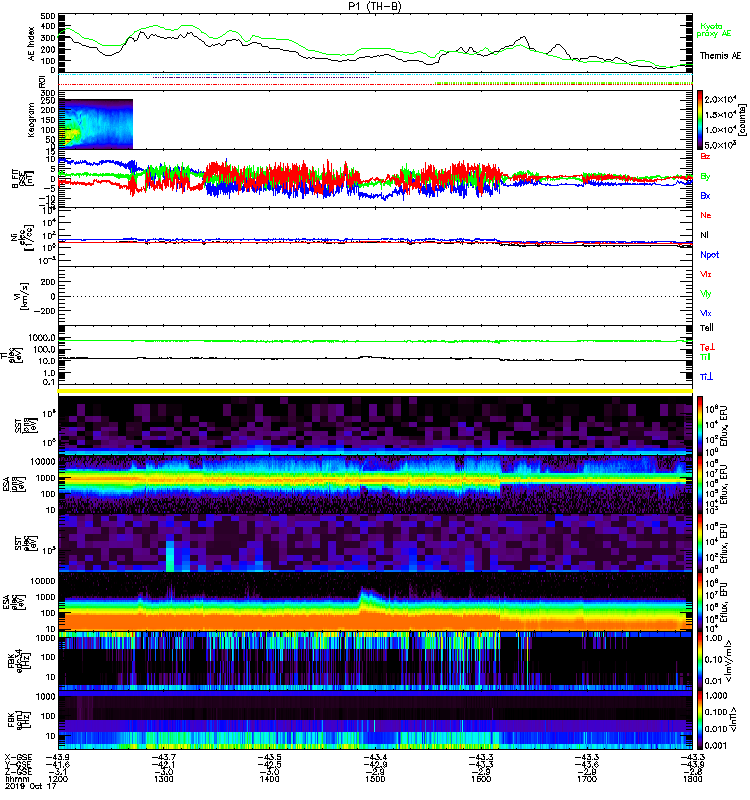Select the red "Te⊥" temperature legend label
Image resolution: width=750 pixels, height=800 pixels.
point(707,347)
